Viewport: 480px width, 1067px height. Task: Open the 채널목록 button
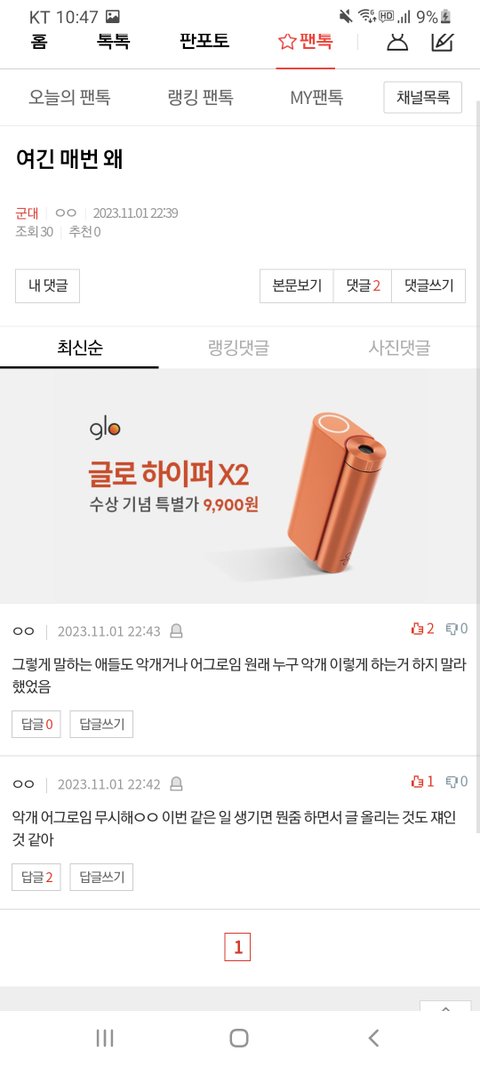click(x=423, y=97)
